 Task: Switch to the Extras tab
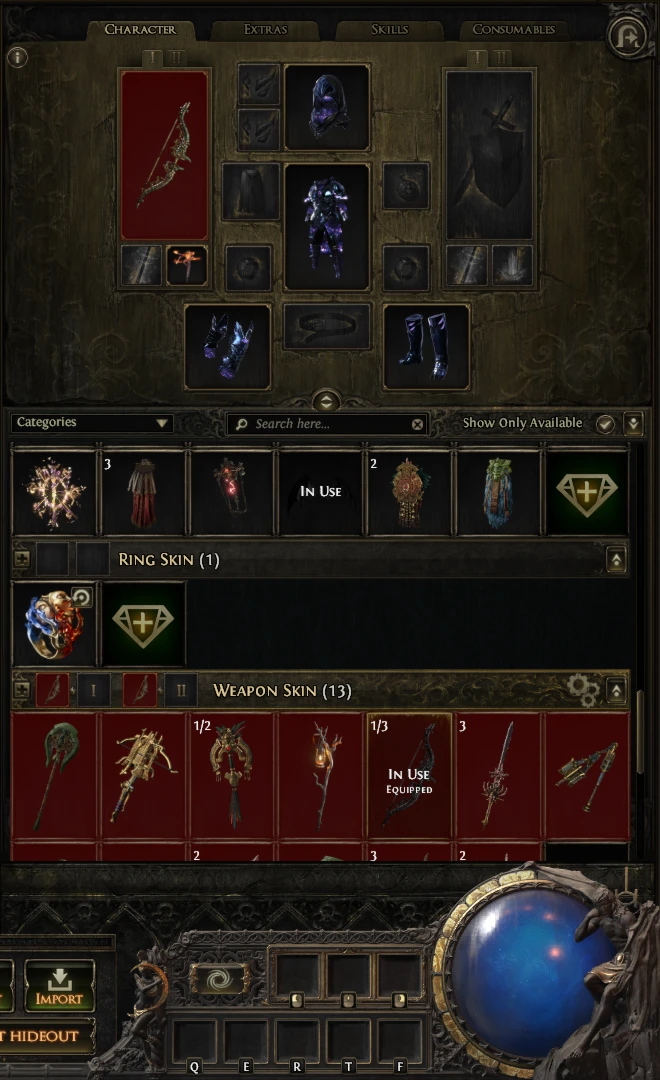[265, 29]
